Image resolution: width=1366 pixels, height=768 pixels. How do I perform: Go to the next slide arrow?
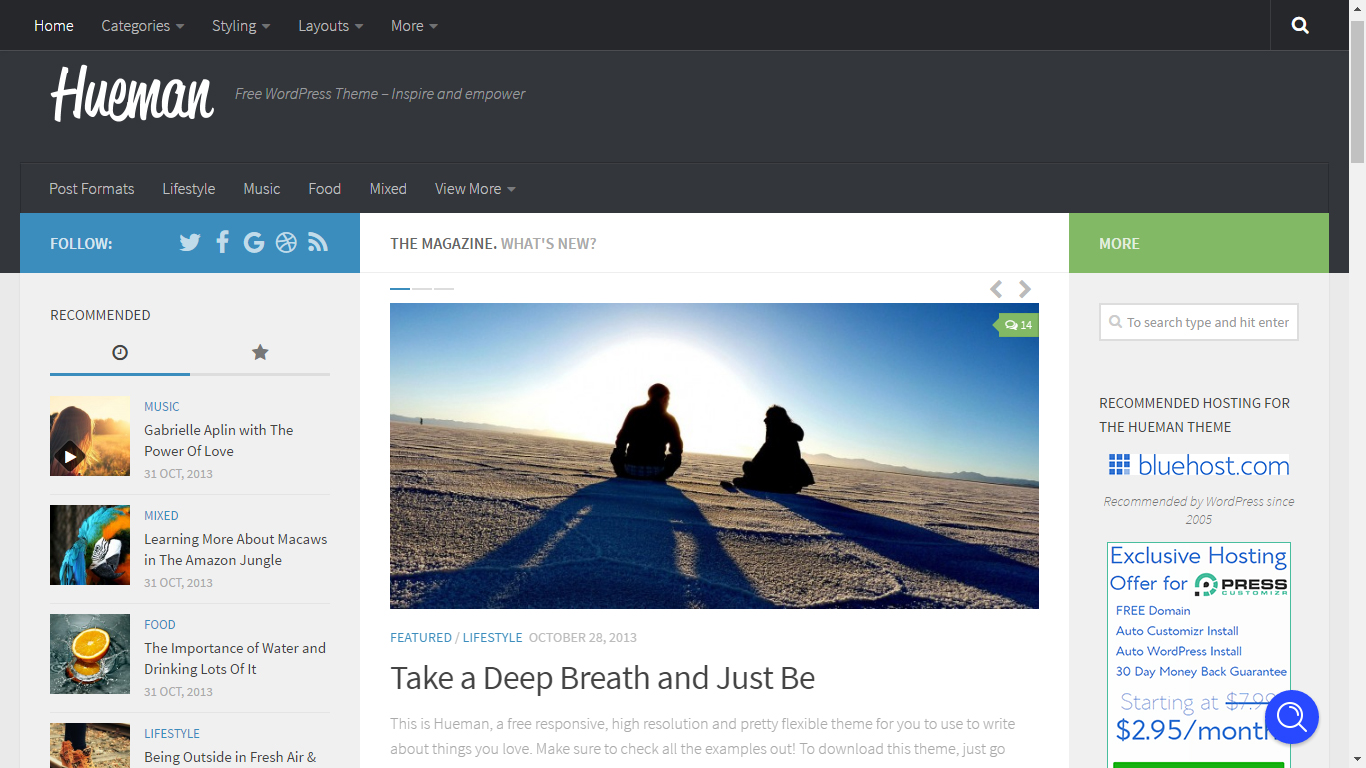pyautogui.click(x=1025, y=289)
